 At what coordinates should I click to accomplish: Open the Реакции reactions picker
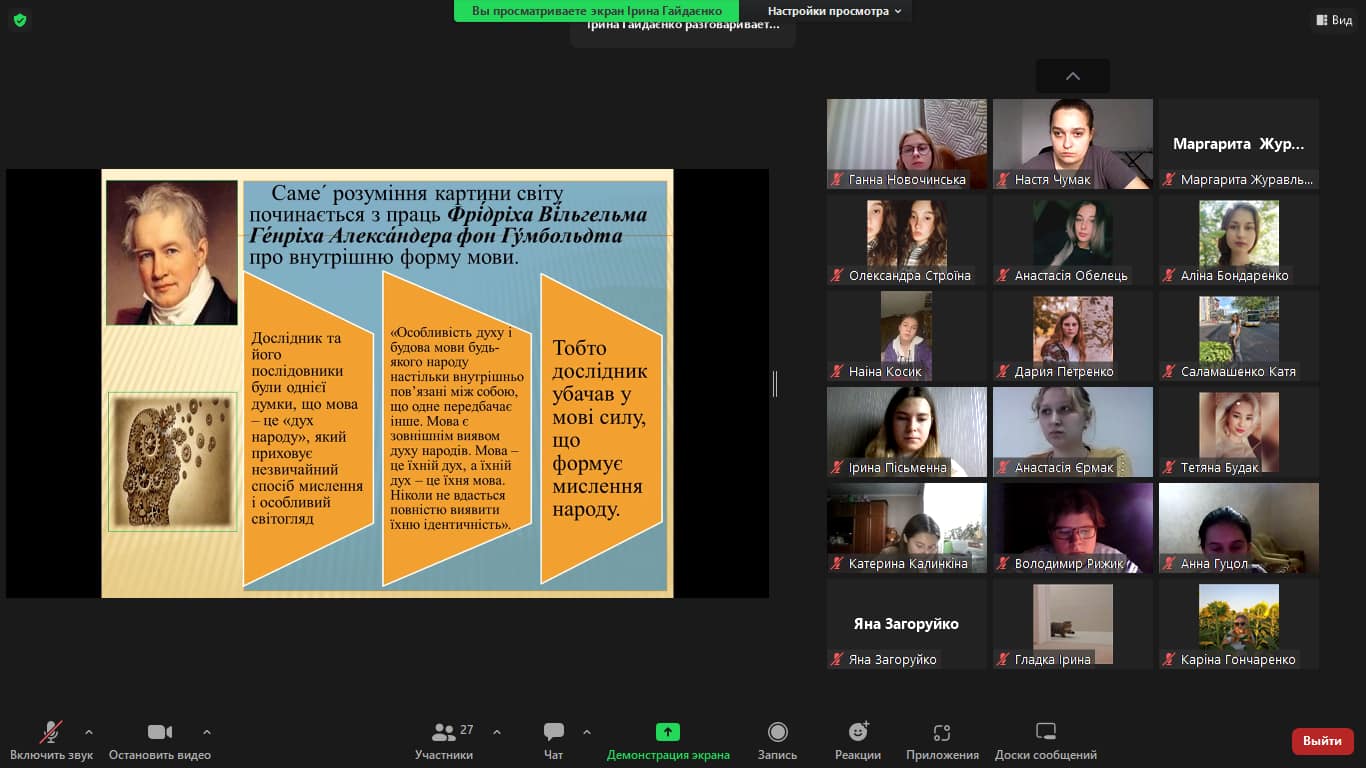857,740
